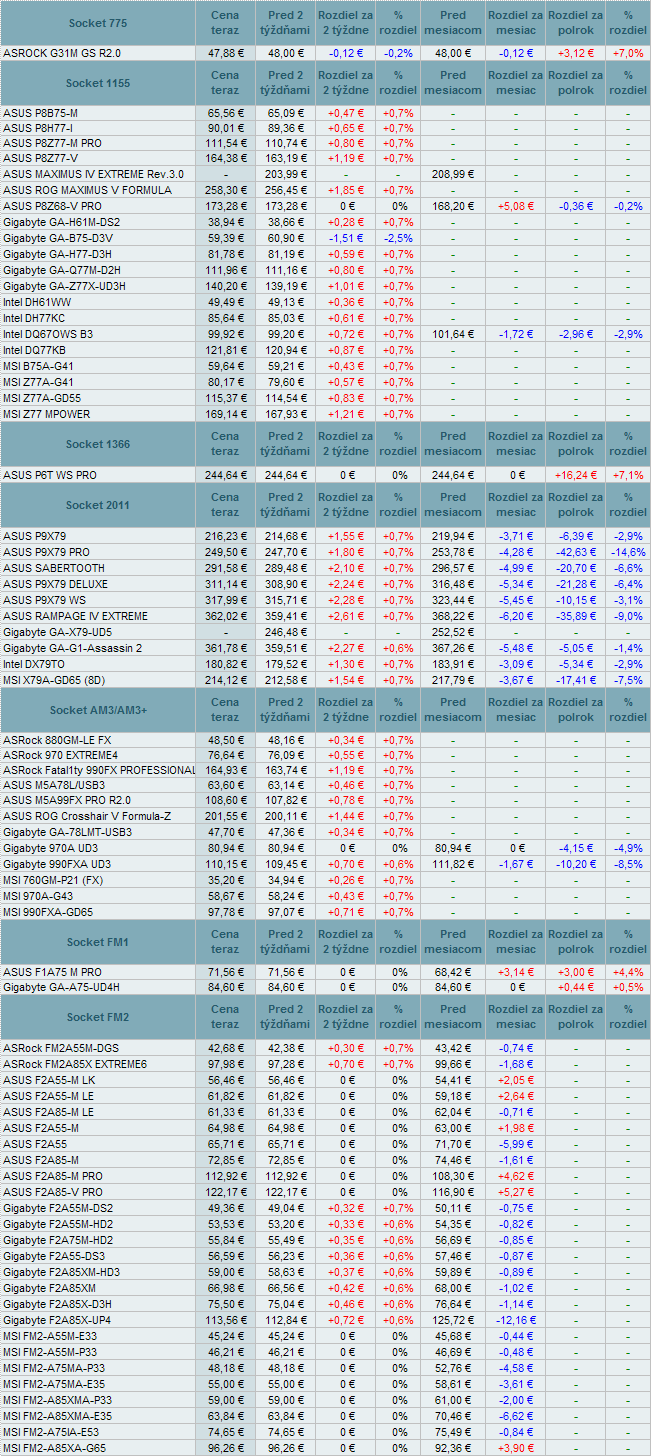Viewport: 651px width, 1456px height.
Task: Select the Socket 775 section header
Action: 98,23
